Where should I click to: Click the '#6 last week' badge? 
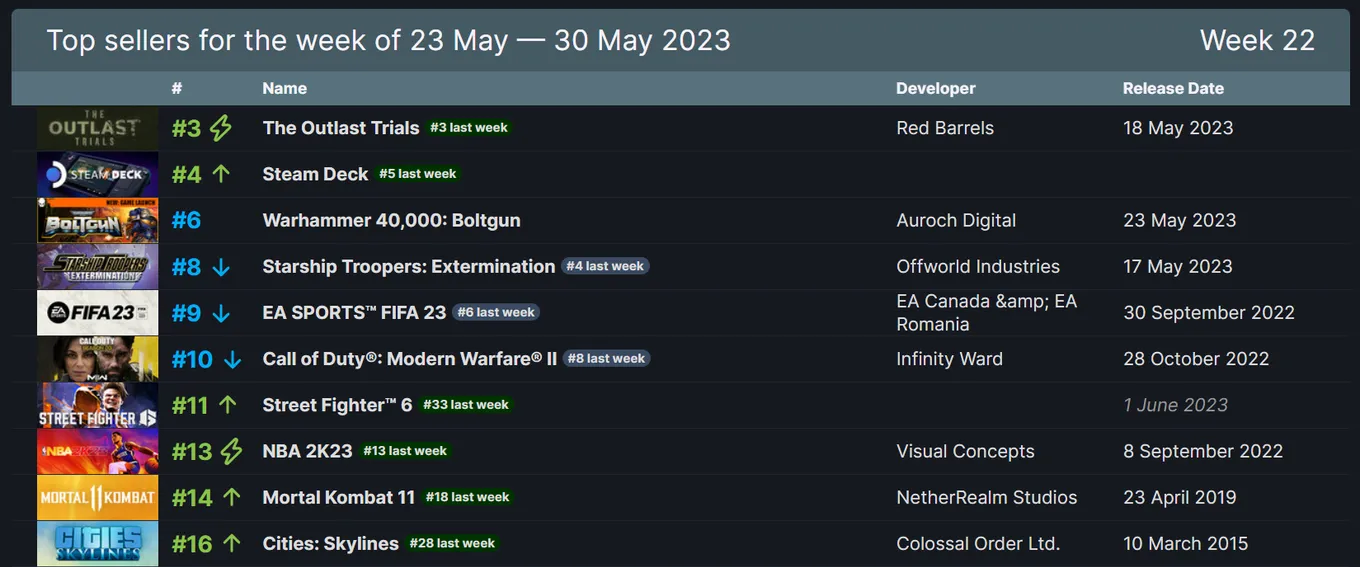pyautogui.click(x=496, y=312)
